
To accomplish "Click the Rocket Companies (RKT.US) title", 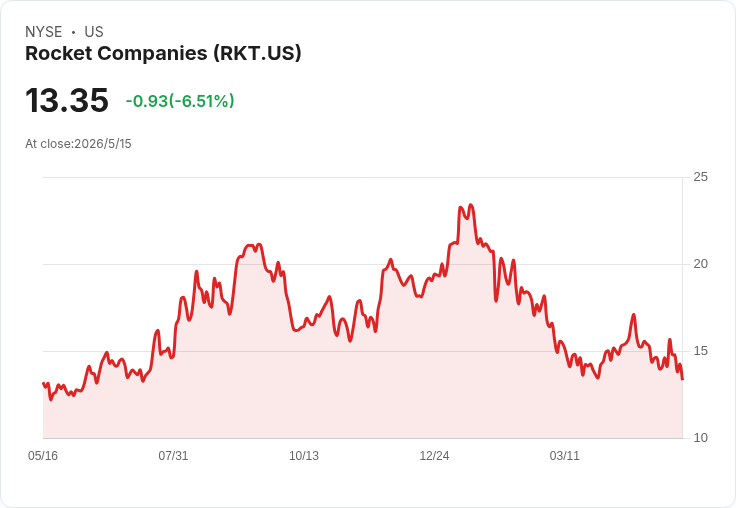I will (x=163, y=54).
